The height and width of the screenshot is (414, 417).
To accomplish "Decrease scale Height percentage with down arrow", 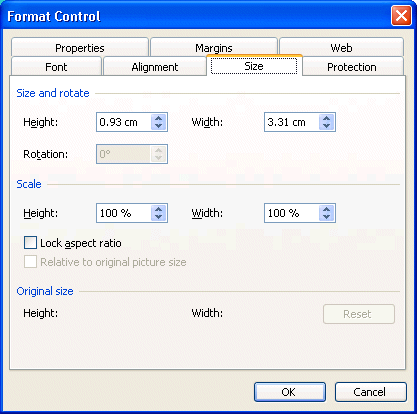I will click(x=159, y=217).
